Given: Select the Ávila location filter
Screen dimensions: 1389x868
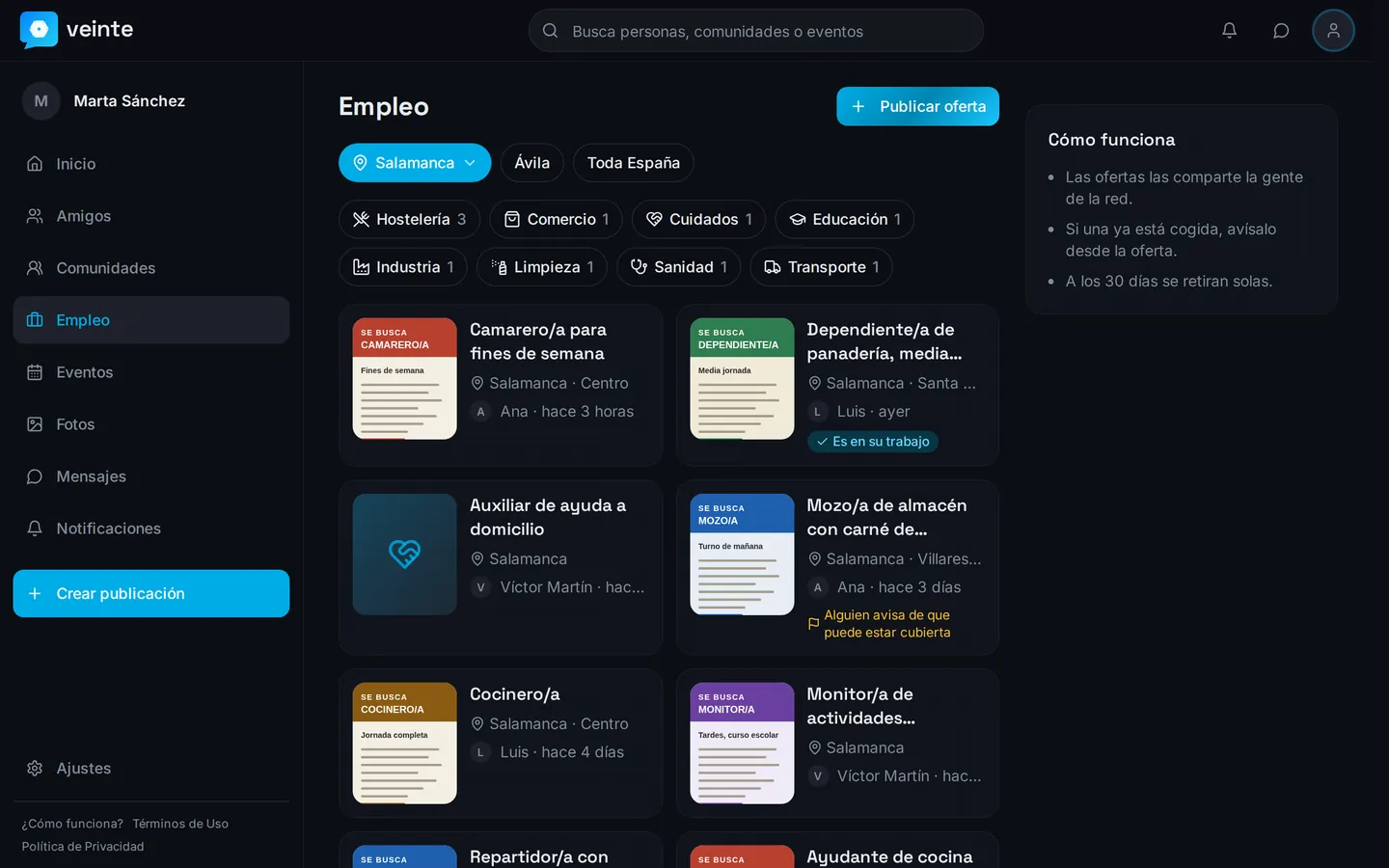Looking at the screenshot, I should (531, 163).
